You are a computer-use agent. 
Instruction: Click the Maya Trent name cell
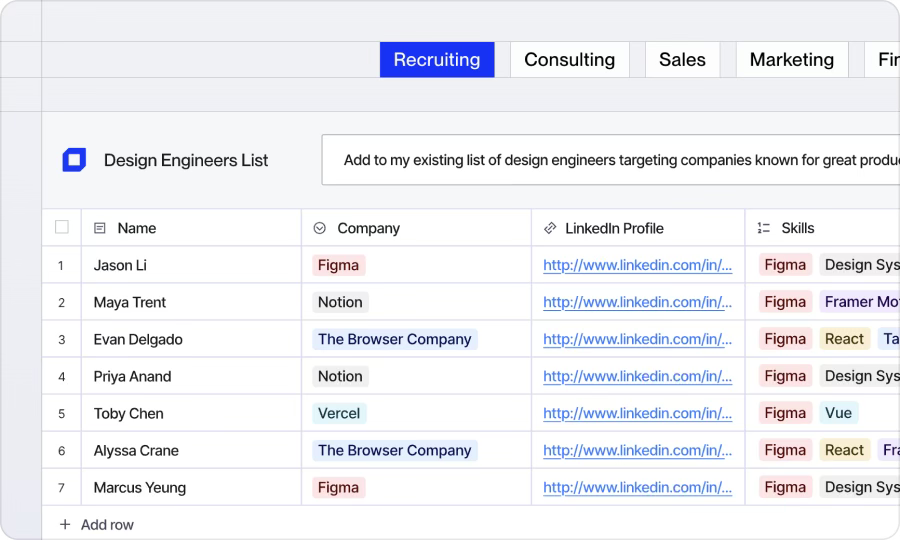[x=130, y=302]
